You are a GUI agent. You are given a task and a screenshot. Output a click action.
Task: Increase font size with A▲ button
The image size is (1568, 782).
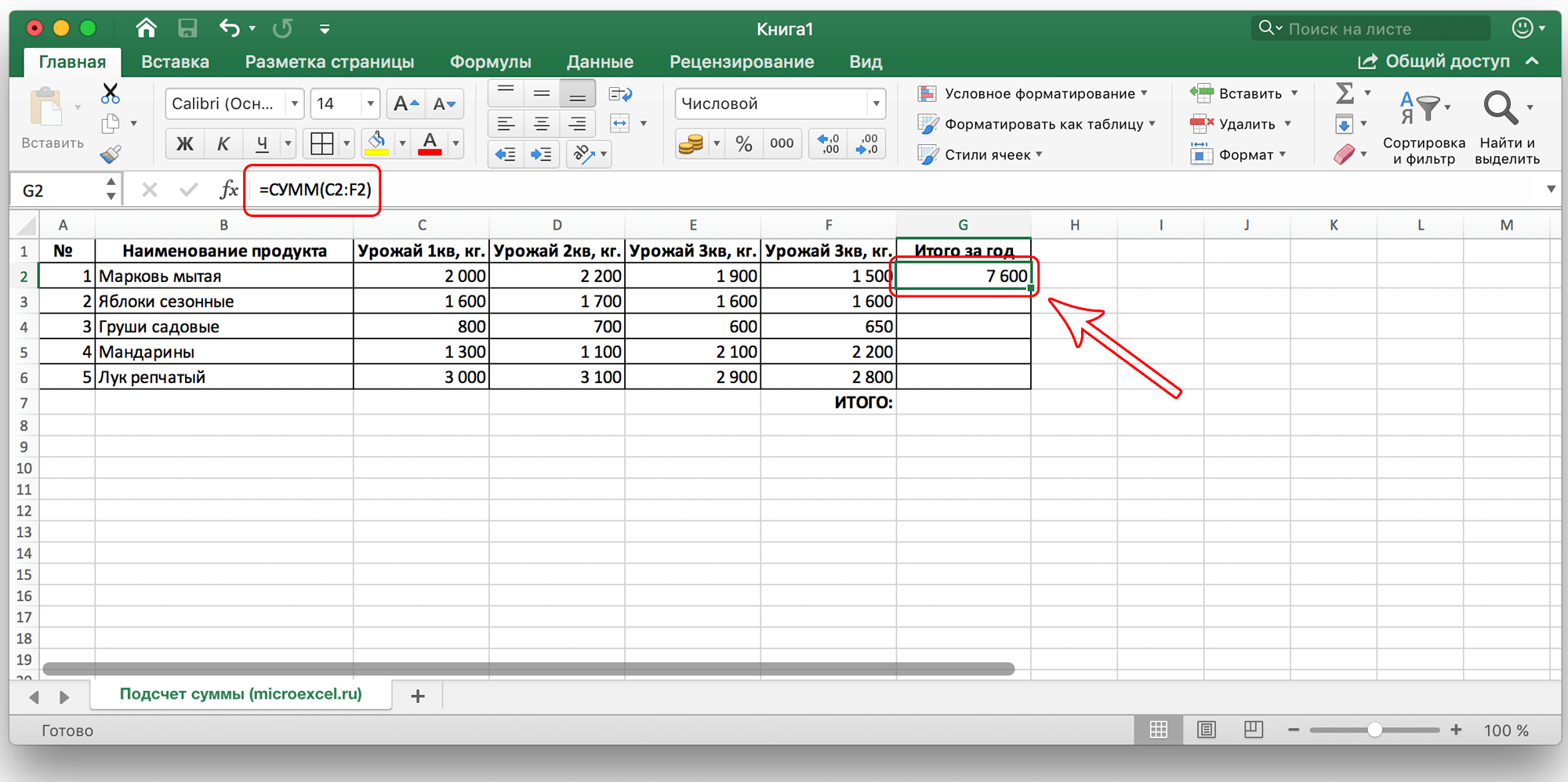point(406,103)
